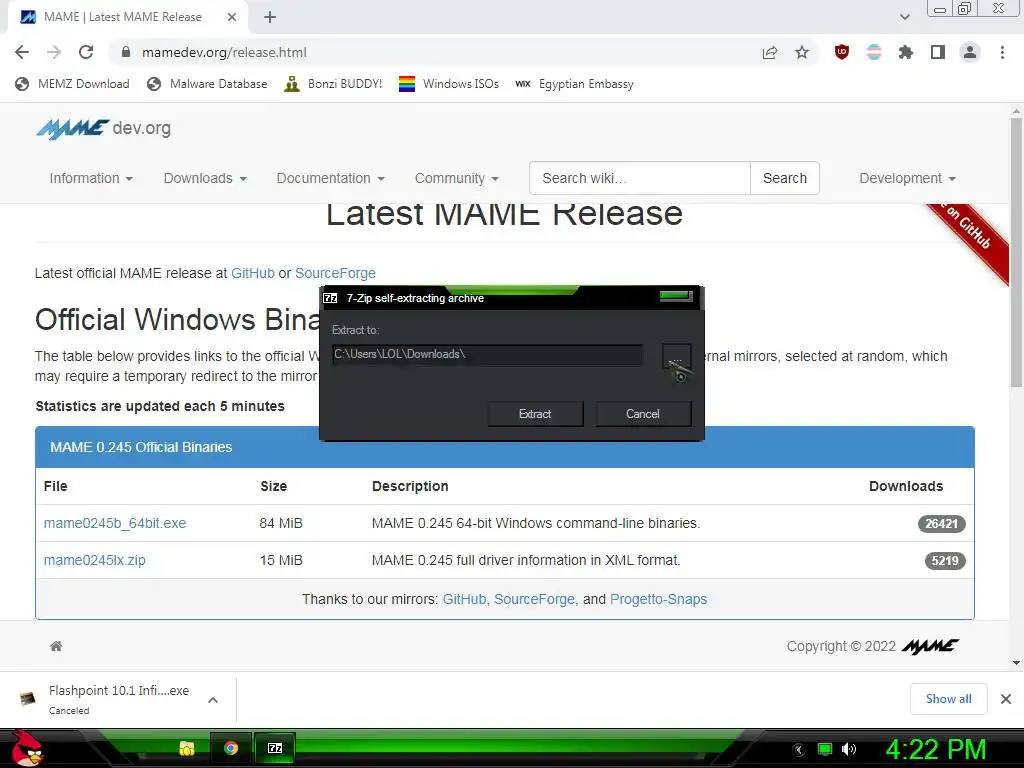Click the MAME 0.245 Official Binaries header
Screen dimensions: 1024x768
tap(505, 447)
